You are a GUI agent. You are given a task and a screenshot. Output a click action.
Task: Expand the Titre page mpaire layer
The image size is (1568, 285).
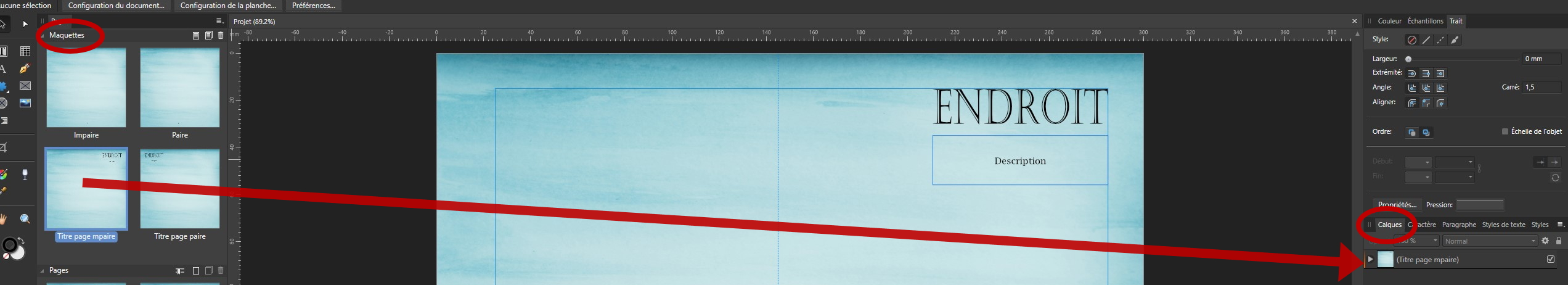tap(1371, 260)
